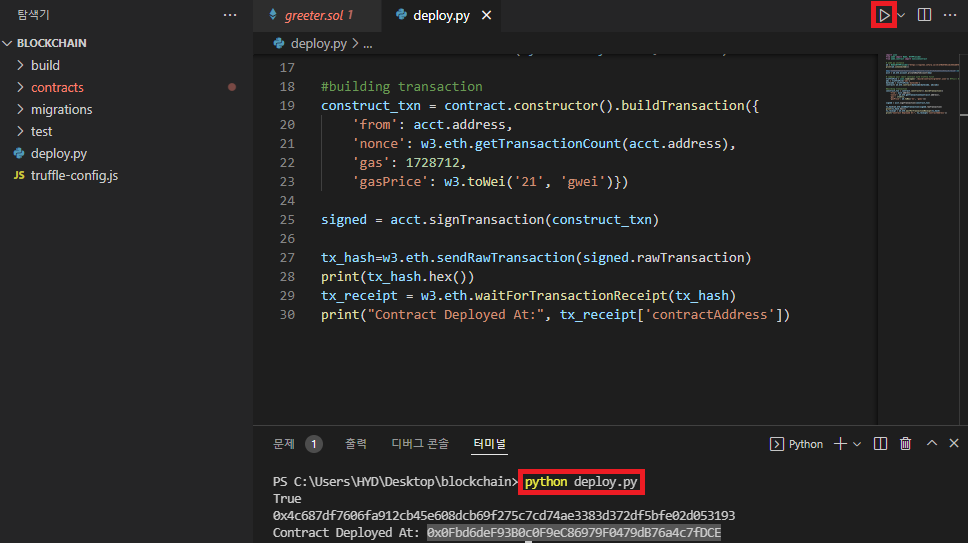Close the deploy.py tab

tap(486, 15)
